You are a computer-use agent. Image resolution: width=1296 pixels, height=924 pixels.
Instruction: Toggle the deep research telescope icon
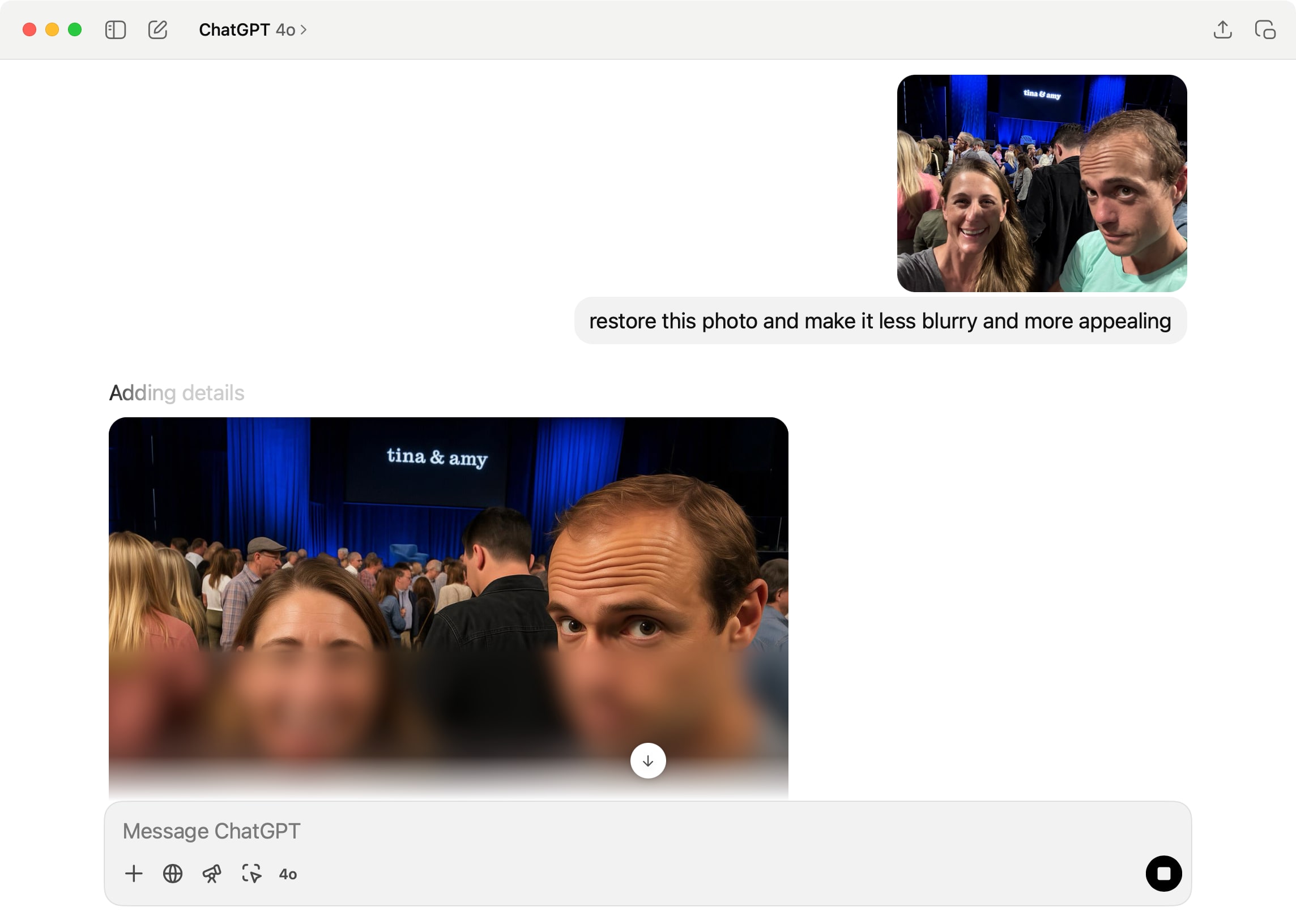tap(212, 874)
